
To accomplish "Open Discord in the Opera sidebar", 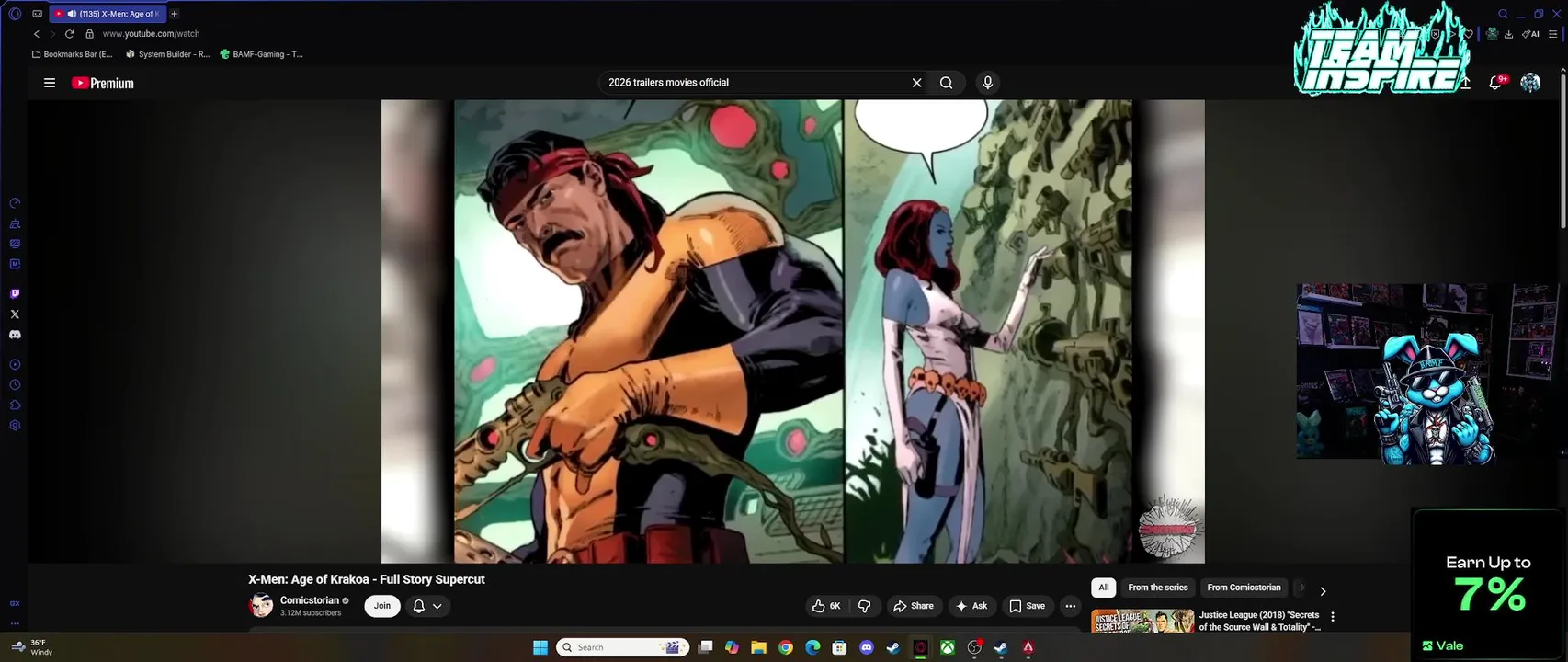I will pos(15,335).
